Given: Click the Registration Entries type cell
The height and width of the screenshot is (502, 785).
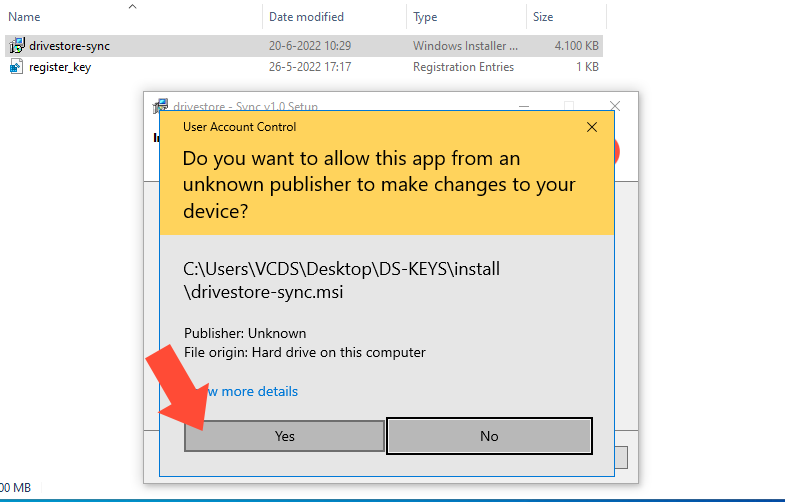Looking at the screenshot, I should coord(463,67).
